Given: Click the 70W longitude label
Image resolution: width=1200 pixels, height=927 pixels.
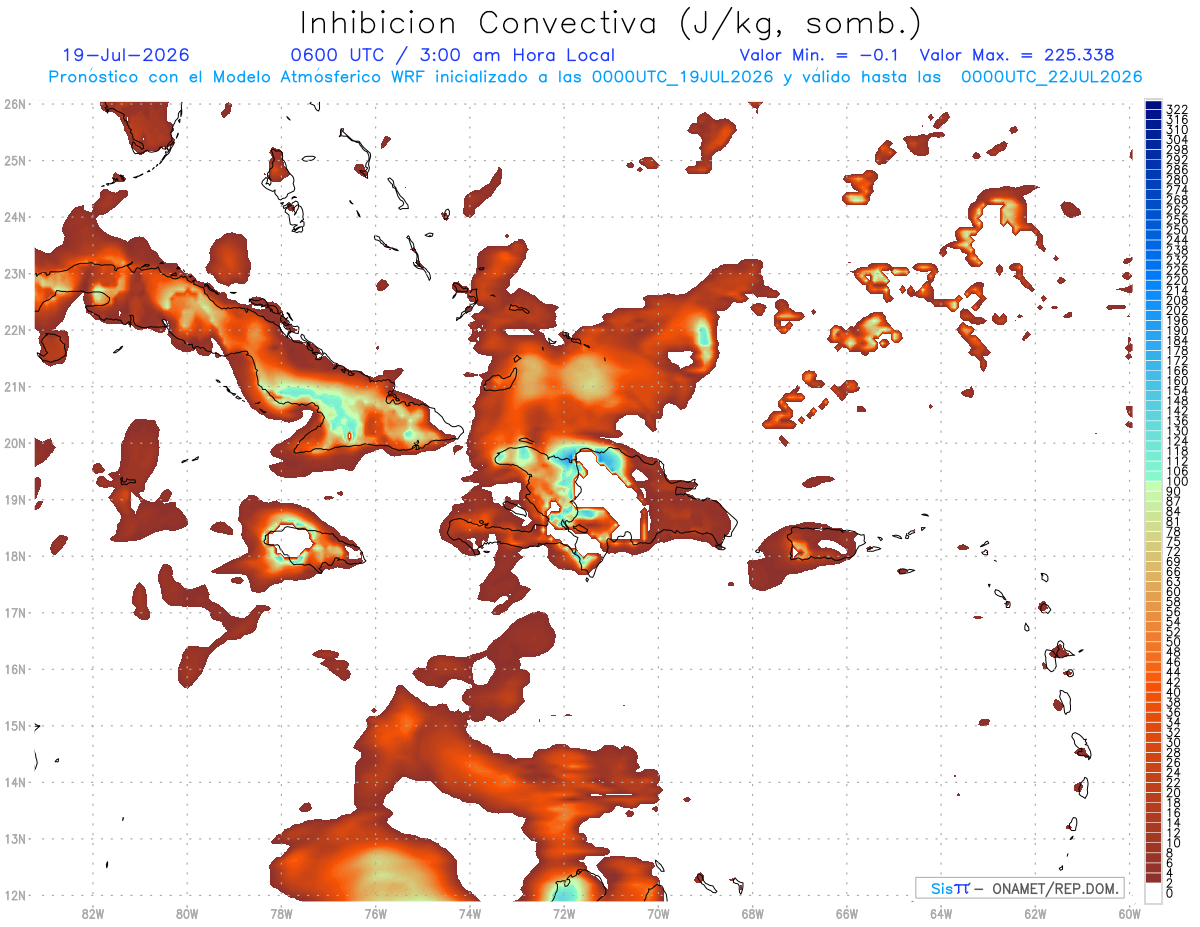Looking at the screenshot, I should point(658,913).
